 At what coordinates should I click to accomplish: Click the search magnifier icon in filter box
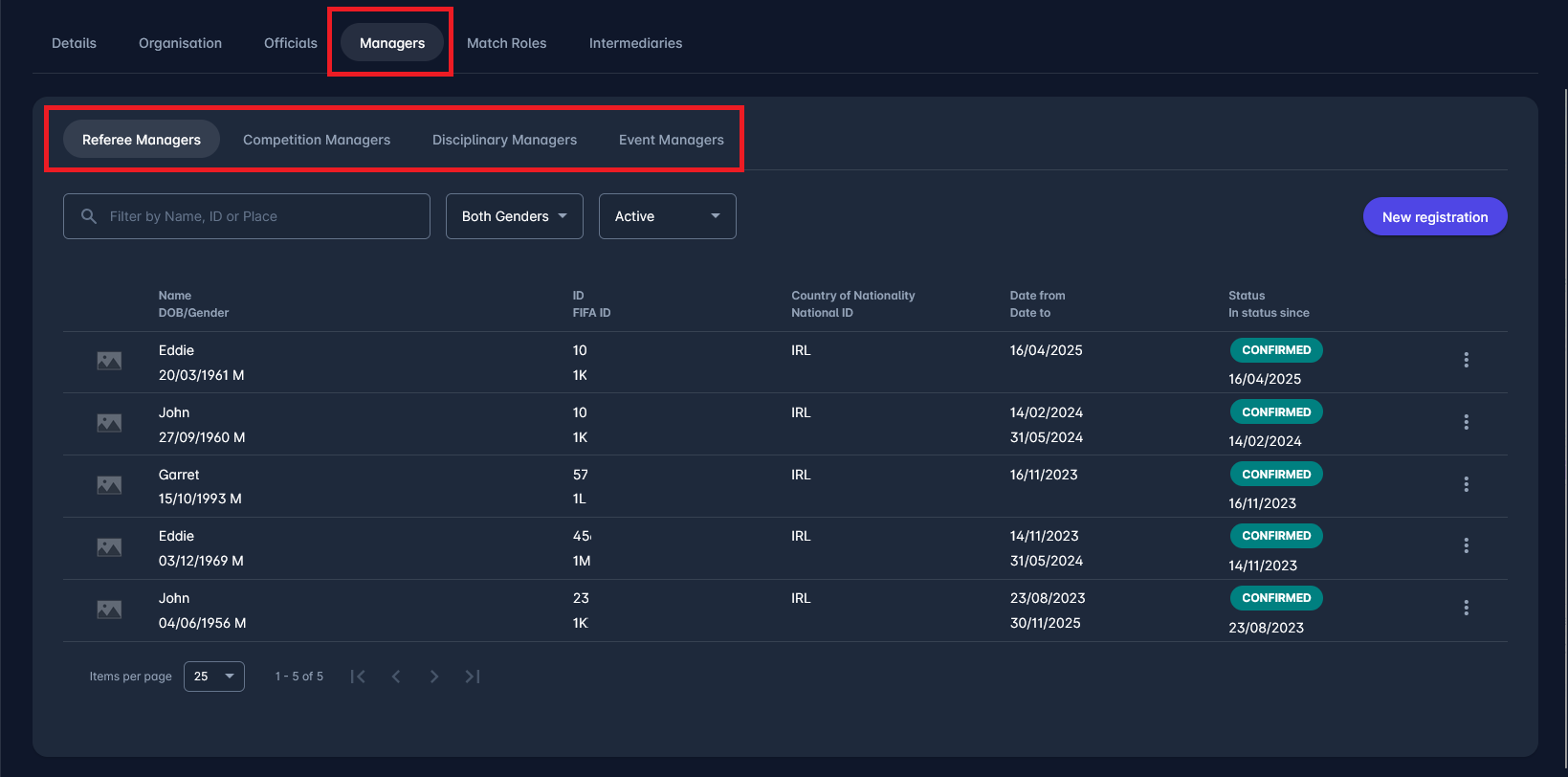pos(89,216)
